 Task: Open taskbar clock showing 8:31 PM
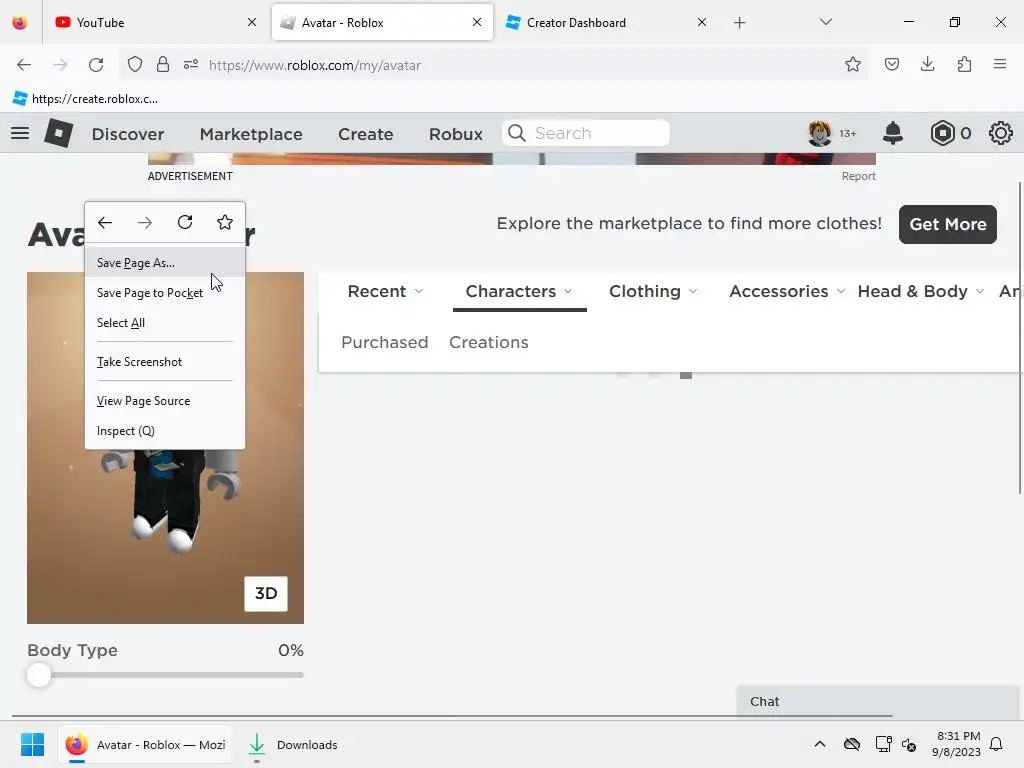(956, 744)
